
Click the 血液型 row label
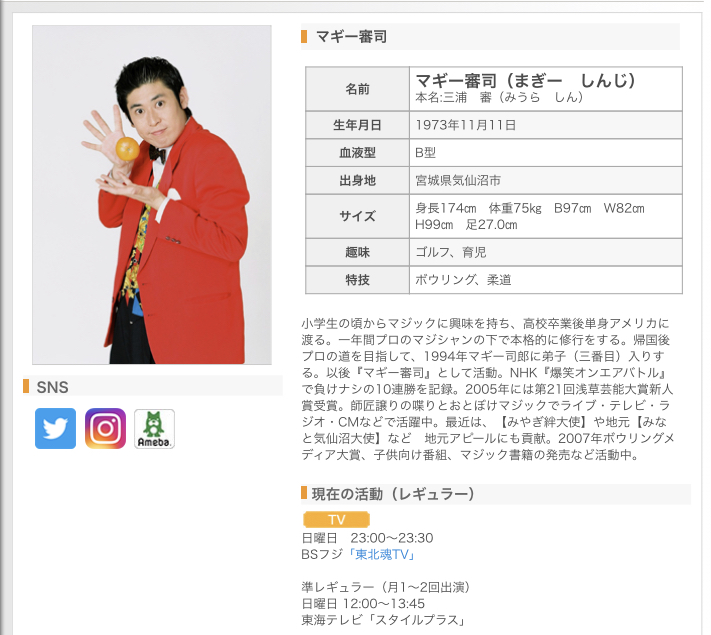pos(357,153)
